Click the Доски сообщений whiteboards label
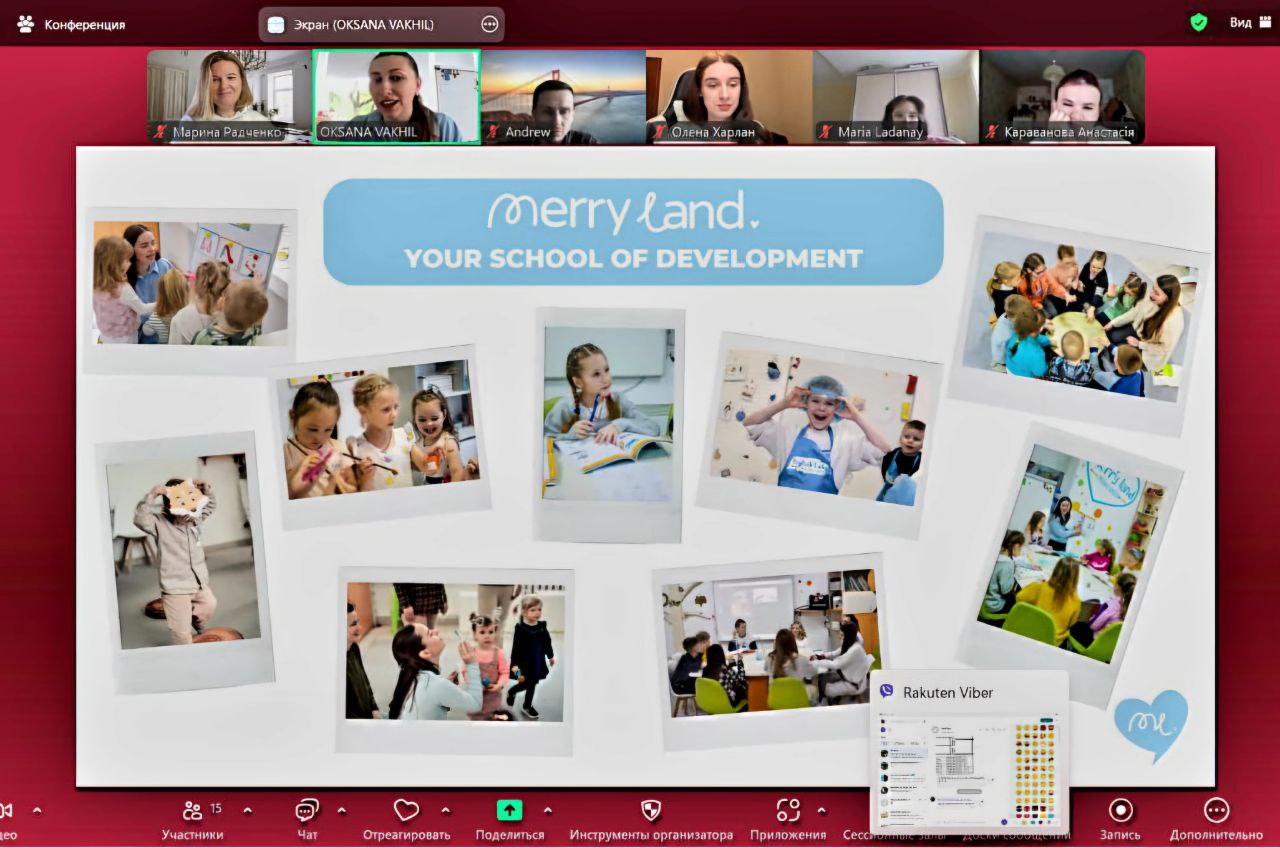 (1016, 835)
